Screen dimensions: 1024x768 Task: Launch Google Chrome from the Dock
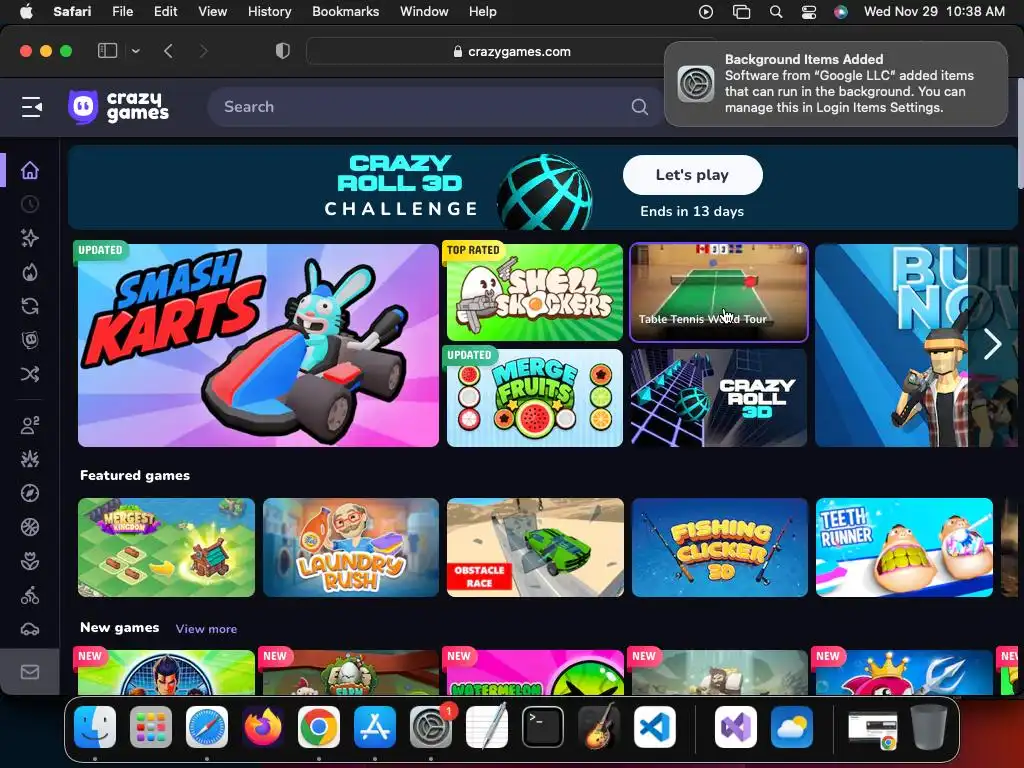319,727
